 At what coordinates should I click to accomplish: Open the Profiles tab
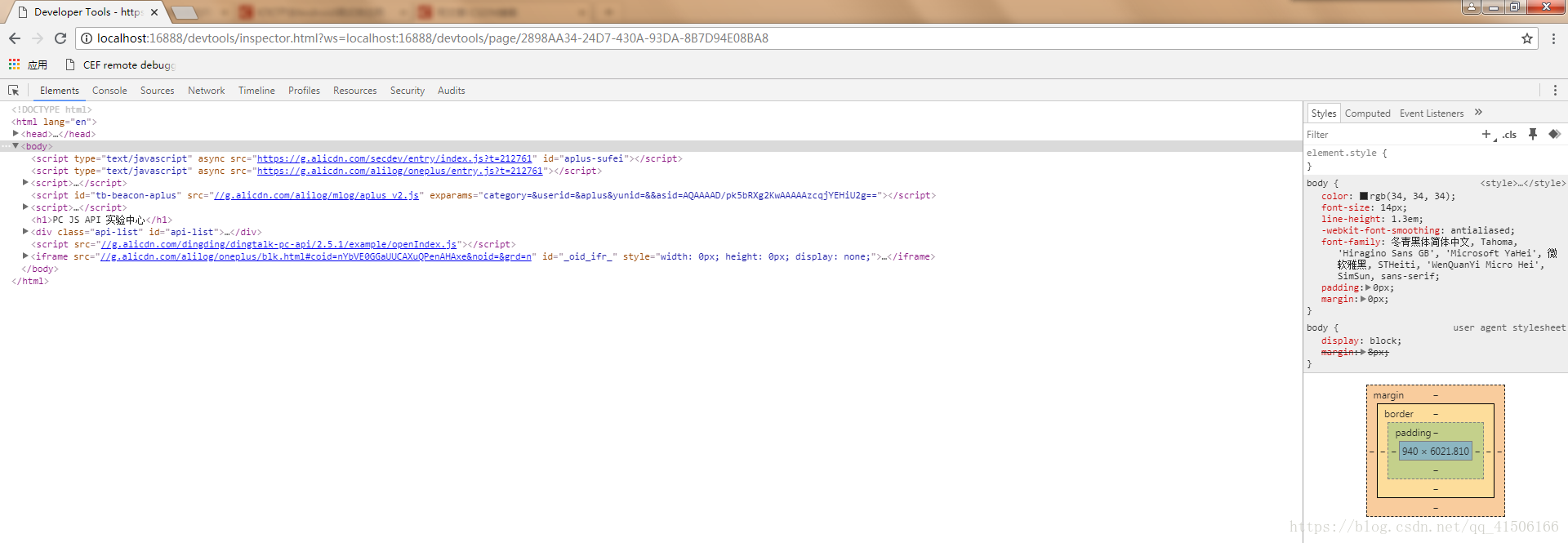tap(304, 91)
